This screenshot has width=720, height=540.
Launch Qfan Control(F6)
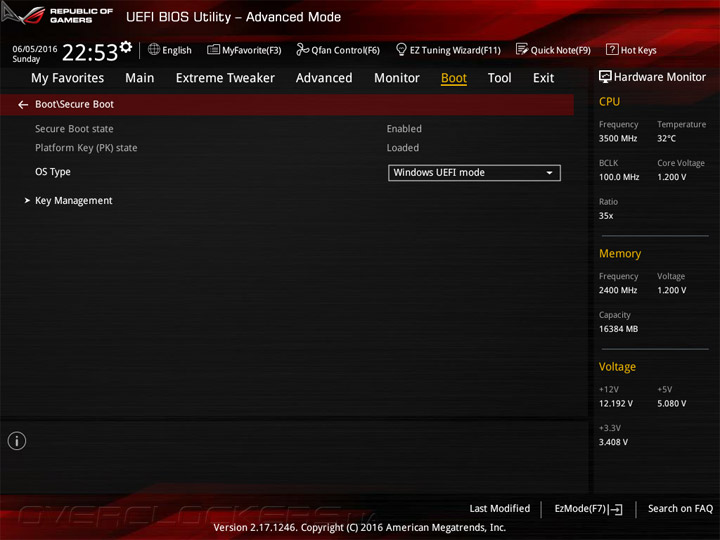[x=338, y=50]
